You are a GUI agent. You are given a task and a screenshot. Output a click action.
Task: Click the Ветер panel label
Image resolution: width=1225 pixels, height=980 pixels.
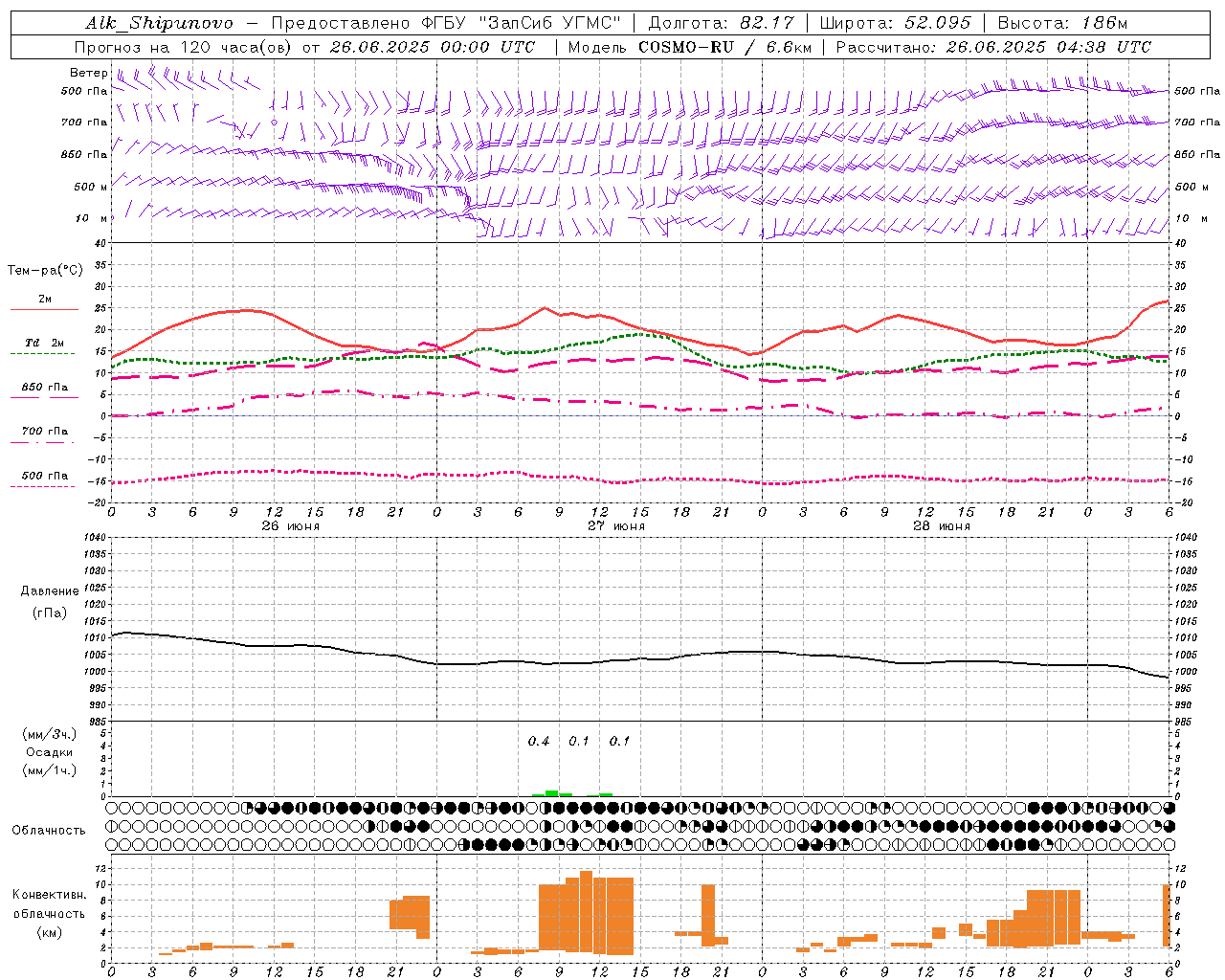tap(88, 73)
